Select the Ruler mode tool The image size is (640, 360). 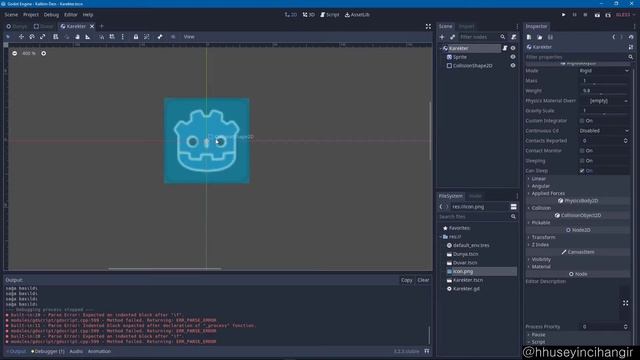(88, 37)
